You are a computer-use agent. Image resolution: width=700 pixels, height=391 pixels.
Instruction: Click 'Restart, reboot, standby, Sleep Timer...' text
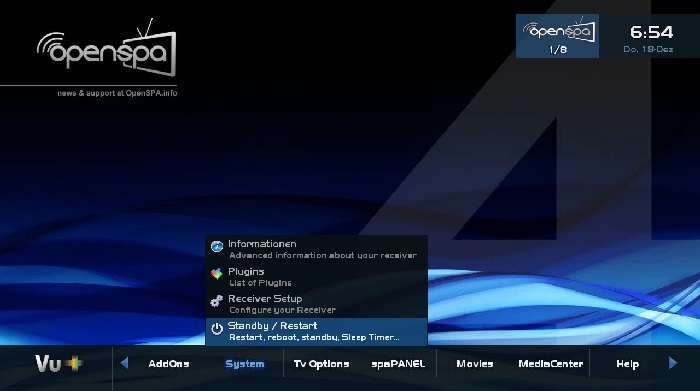coord(314,337)
